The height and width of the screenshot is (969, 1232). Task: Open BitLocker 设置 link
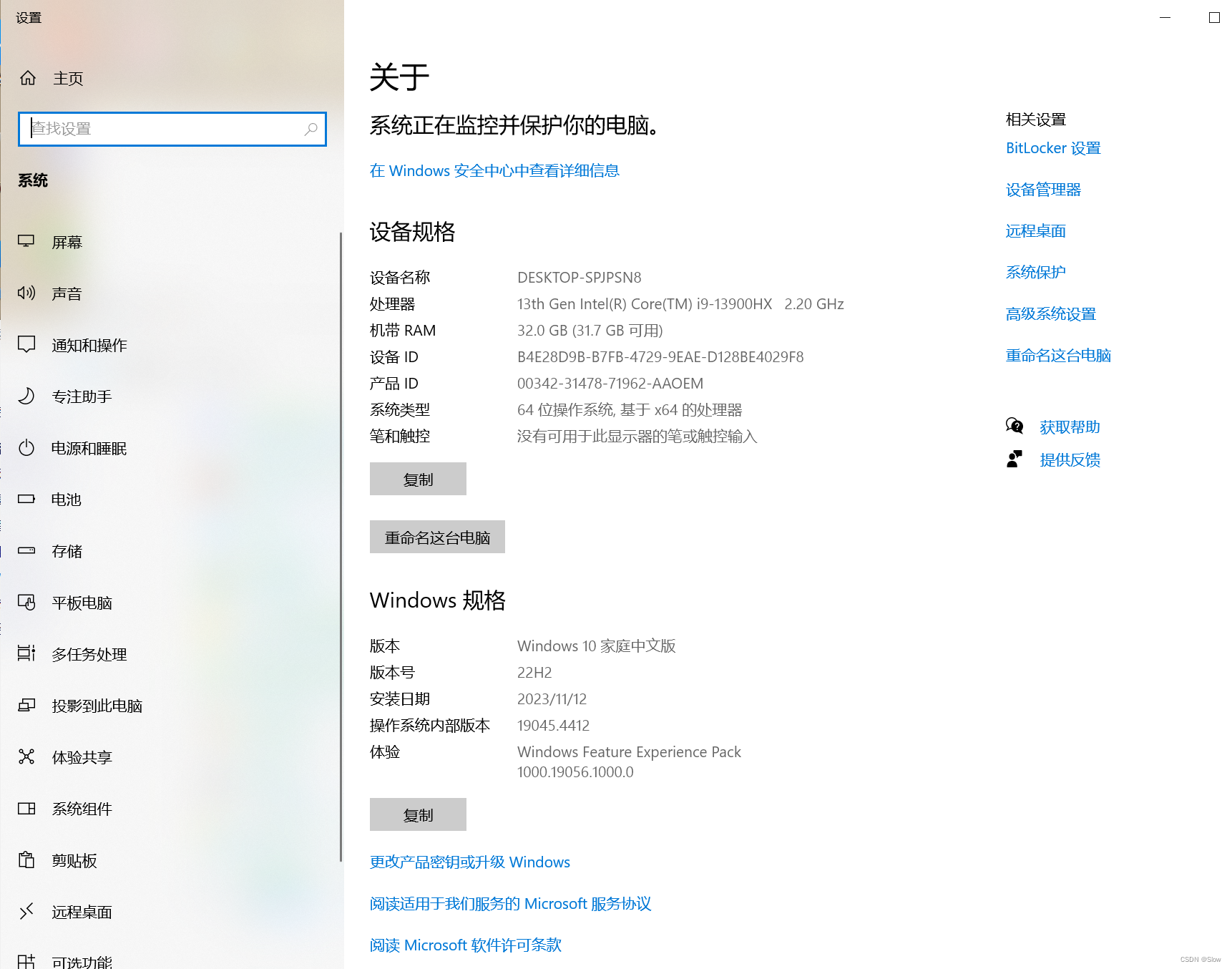click(x=1052, y=147)
